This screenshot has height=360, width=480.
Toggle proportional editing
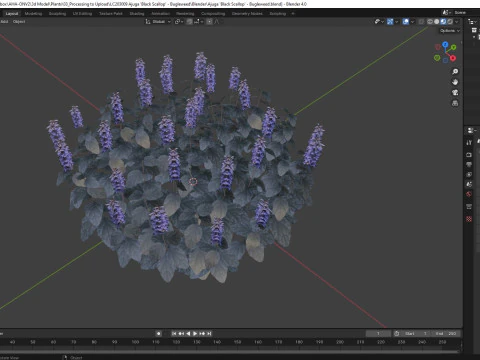click(209, 22)
